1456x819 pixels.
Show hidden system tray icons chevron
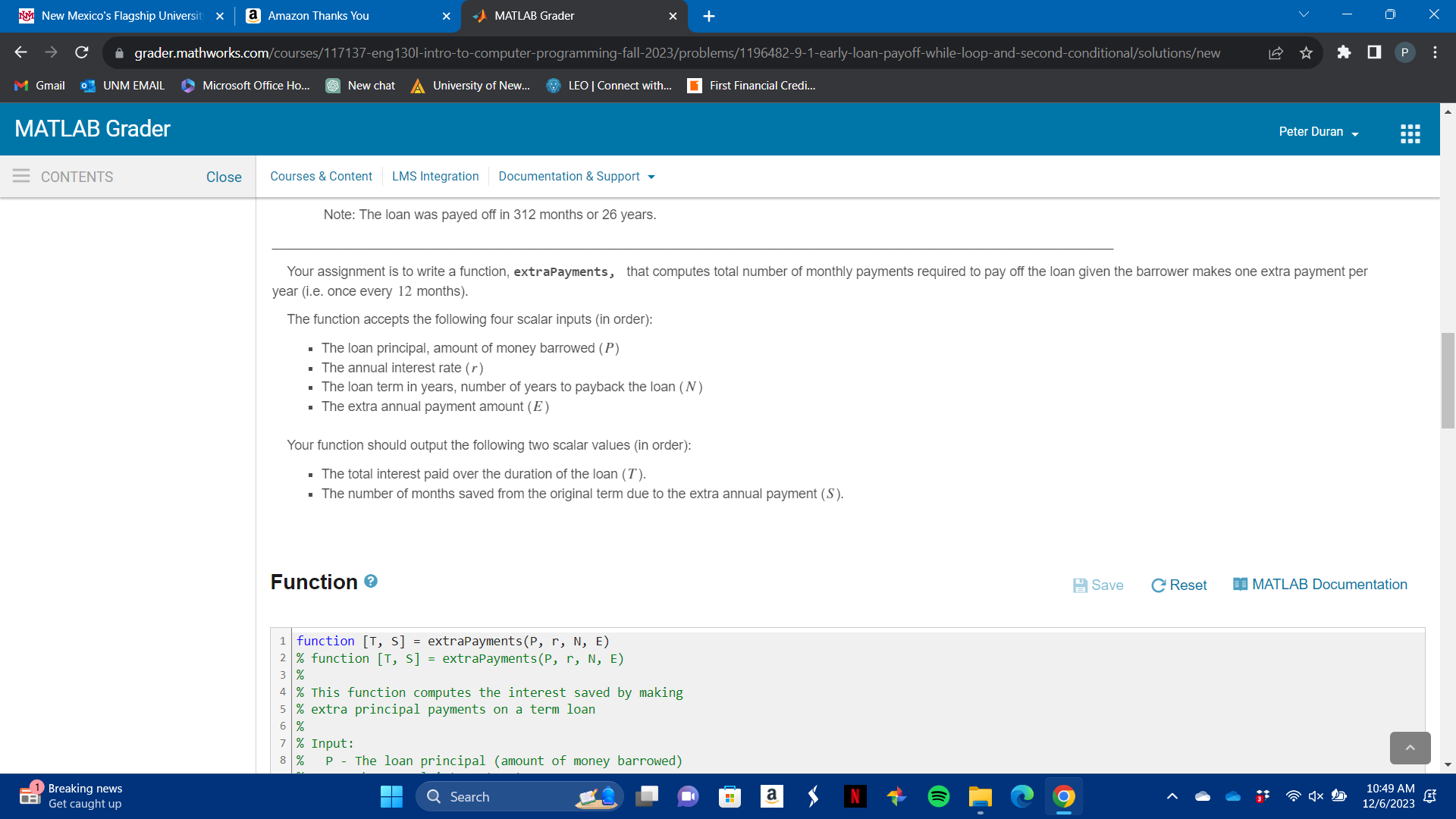1172,796
